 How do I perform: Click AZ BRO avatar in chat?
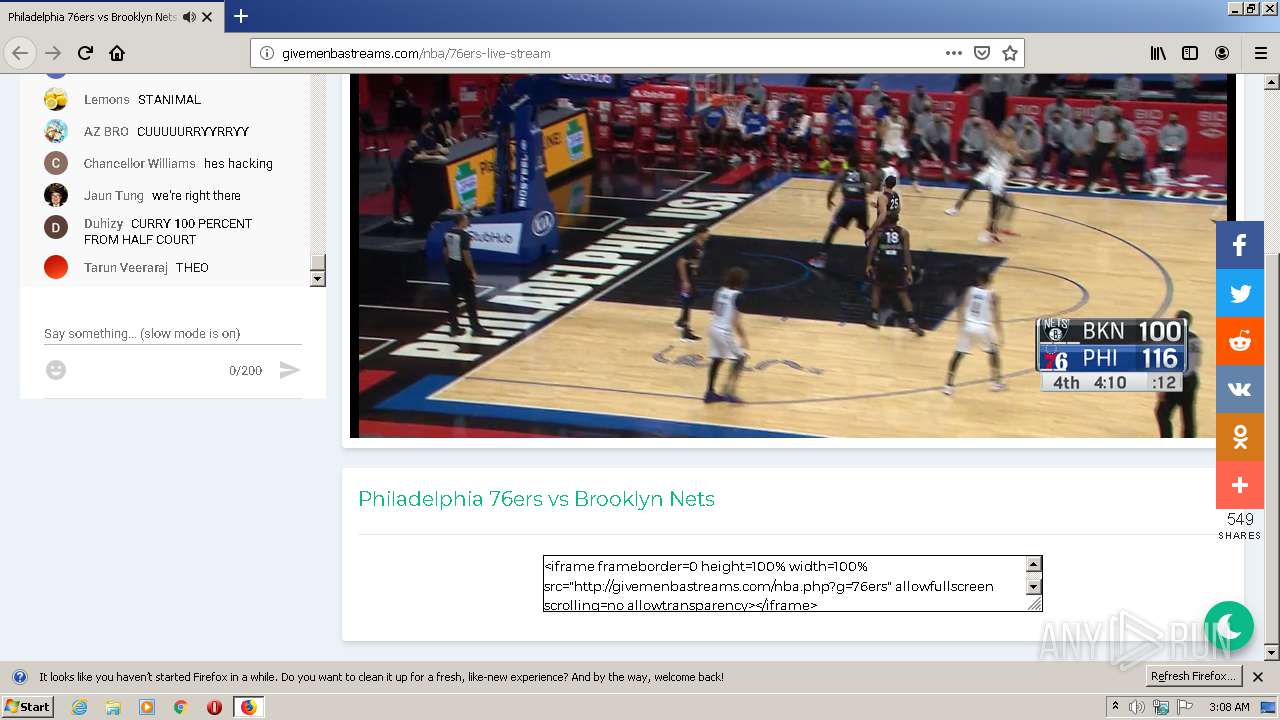tap(56, 131)
